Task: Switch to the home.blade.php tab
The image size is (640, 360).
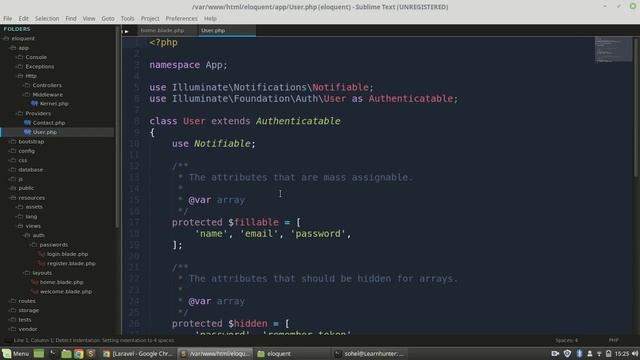Action: (168, 31)
